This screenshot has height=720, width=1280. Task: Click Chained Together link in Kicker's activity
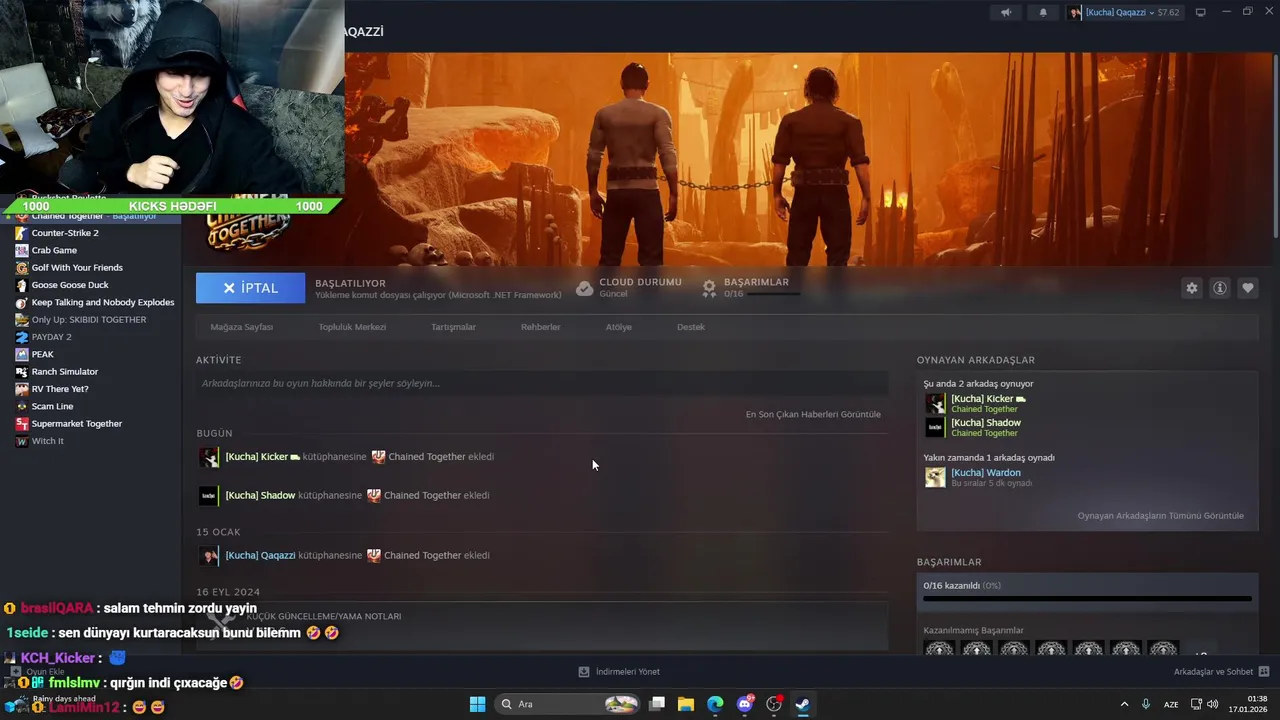pos(427,457)
